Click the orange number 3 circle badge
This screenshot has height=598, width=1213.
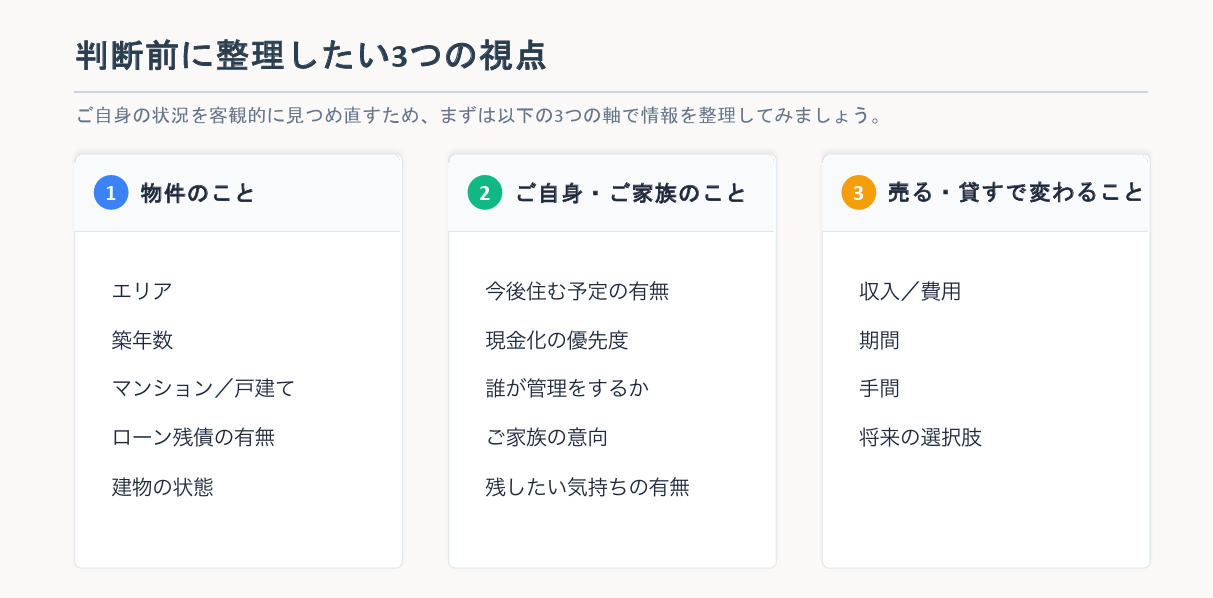click(x=859, y=193)
